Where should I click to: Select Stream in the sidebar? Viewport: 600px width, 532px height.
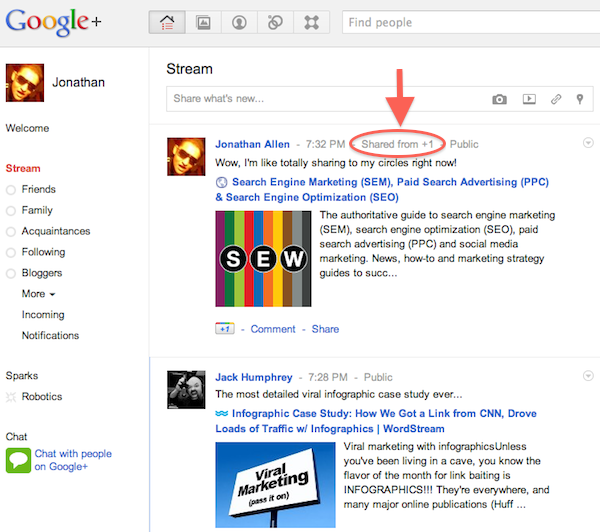pos(23,168)
